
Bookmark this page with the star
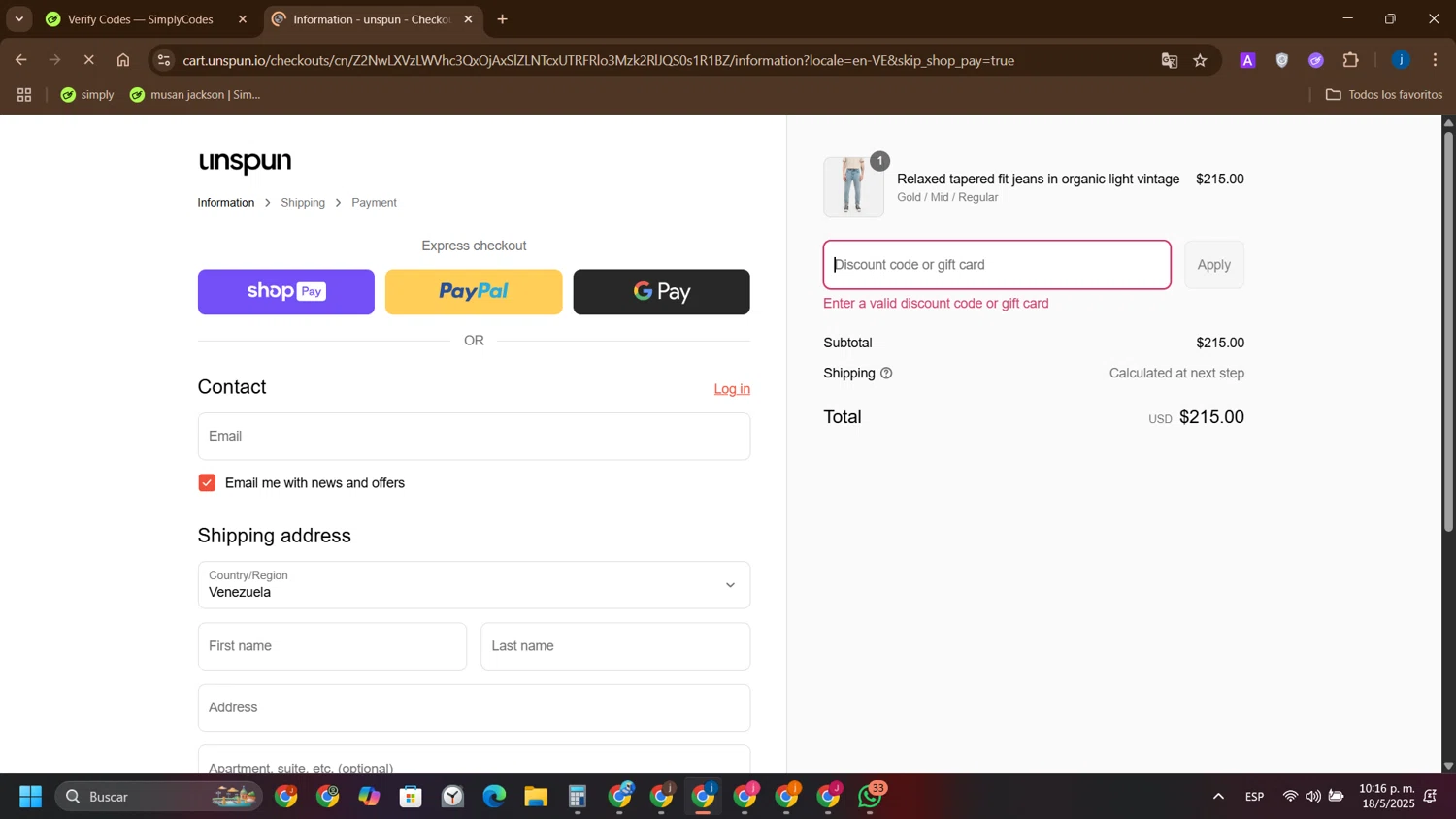pos(1201,60)
